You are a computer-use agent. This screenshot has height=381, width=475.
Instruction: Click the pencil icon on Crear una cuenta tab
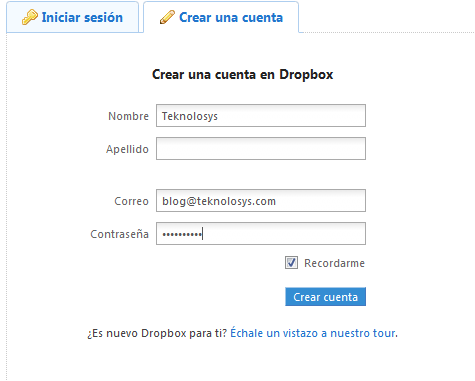pos(167,17)
